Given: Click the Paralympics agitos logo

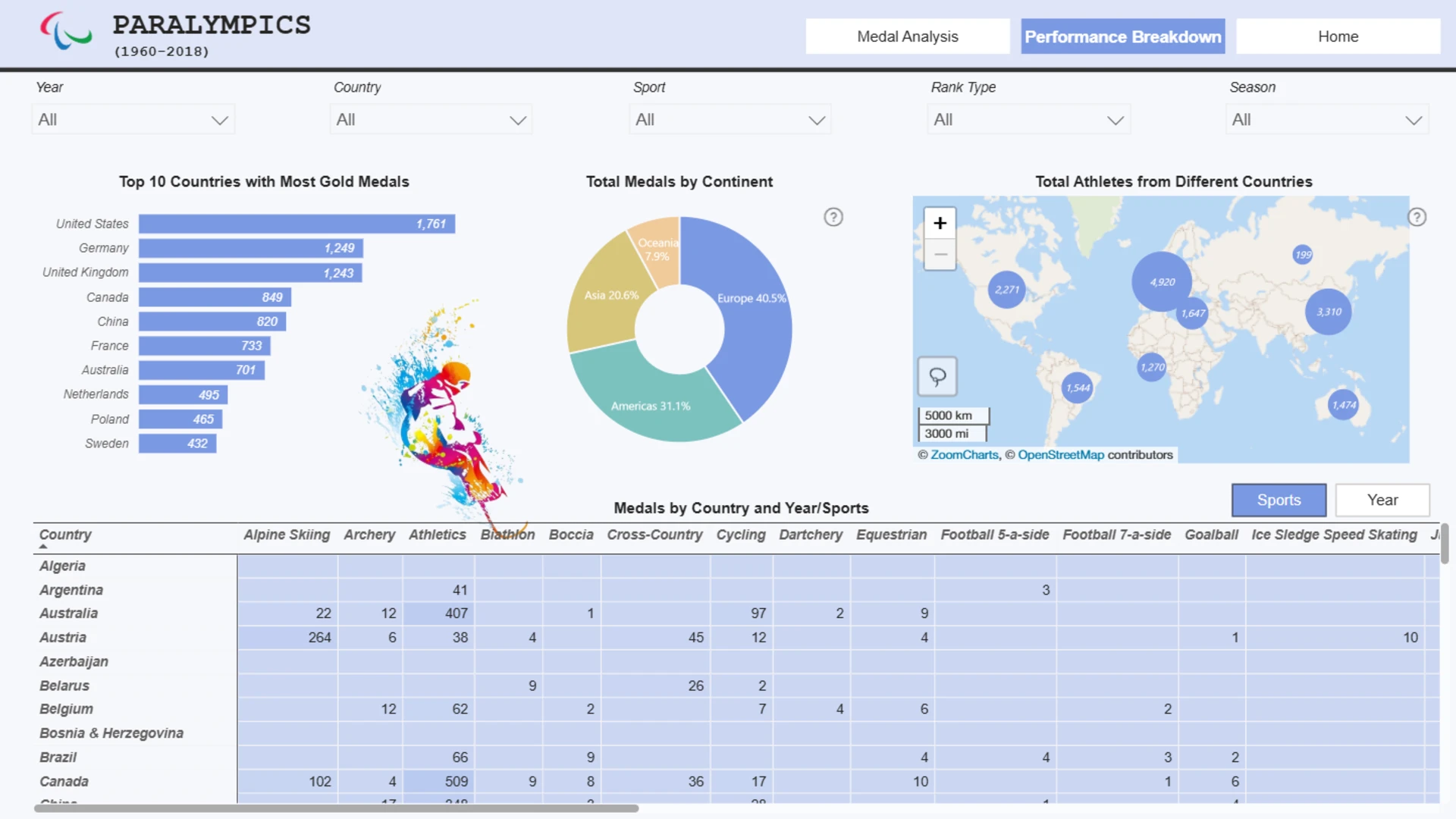Looking at the screenshot, I should point(66,31).
